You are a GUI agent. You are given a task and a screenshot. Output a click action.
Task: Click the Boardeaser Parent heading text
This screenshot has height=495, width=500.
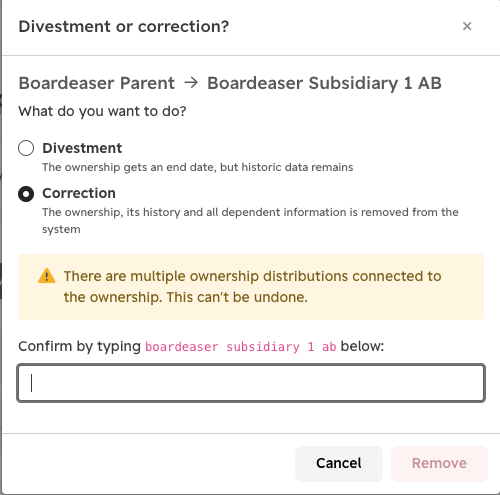click(x=97, y=83)
